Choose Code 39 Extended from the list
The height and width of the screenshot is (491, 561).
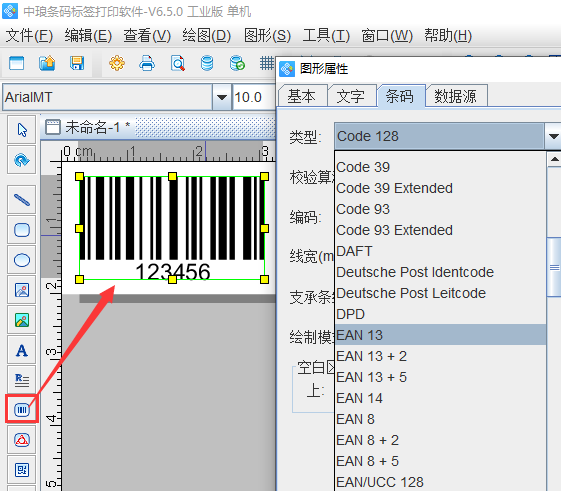tap(441, 188)
